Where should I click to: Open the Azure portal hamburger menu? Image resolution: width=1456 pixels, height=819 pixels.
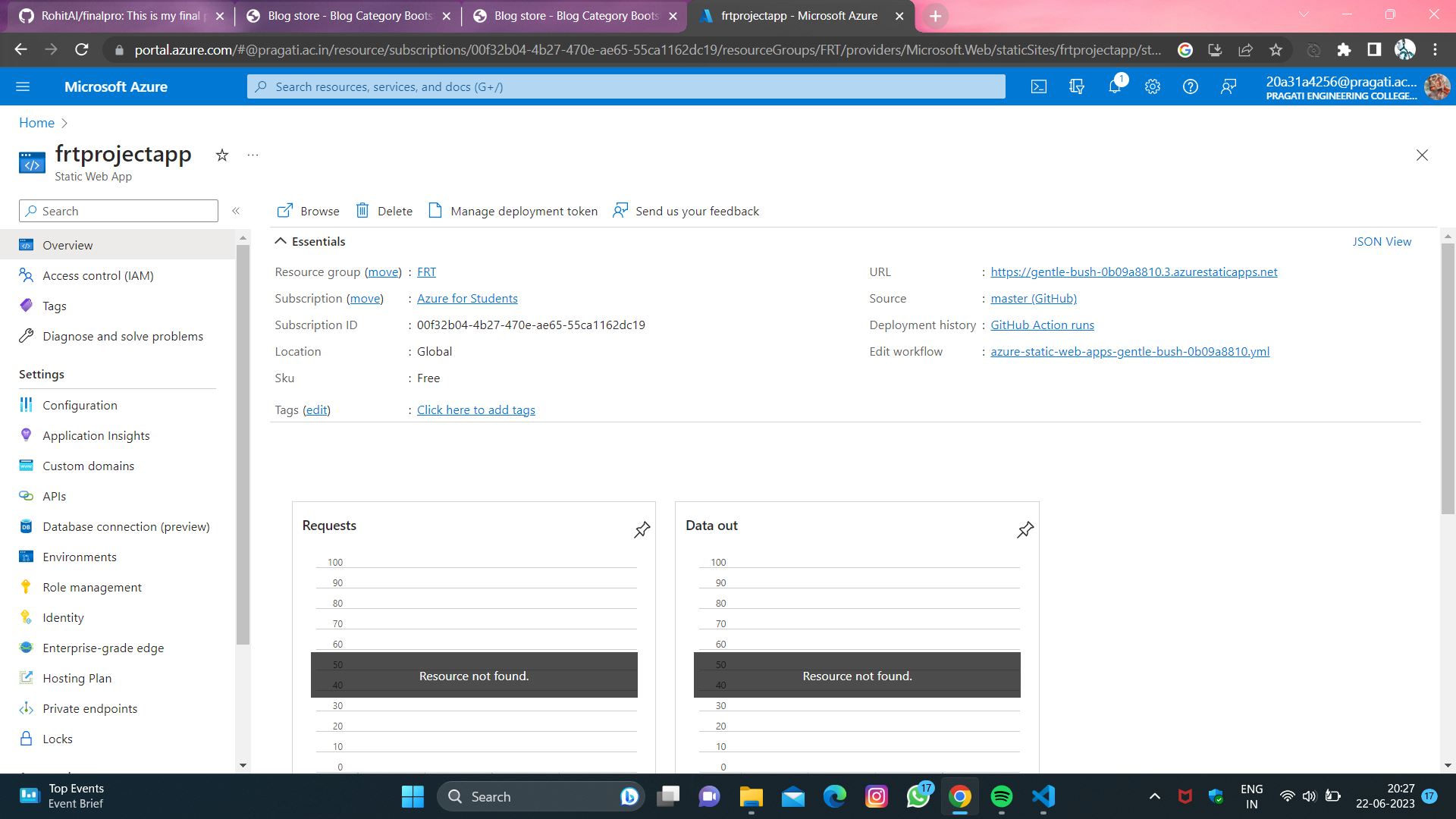click(23, 86)
